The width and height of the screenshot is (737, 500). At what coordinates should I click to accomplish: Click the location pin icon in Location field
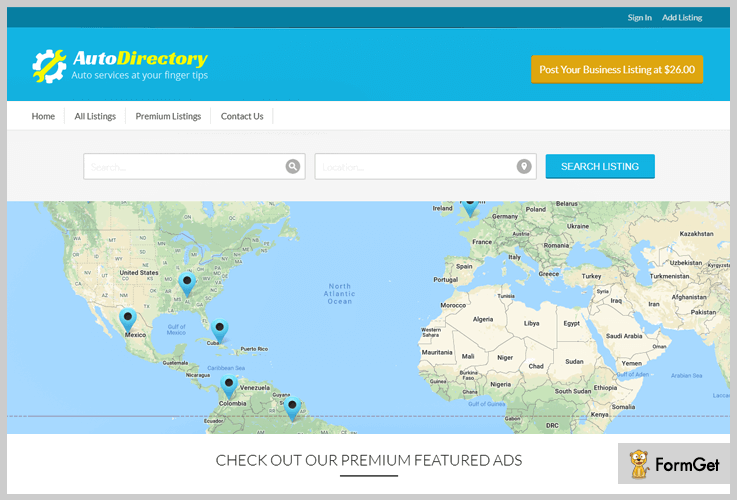click(524, 166)
